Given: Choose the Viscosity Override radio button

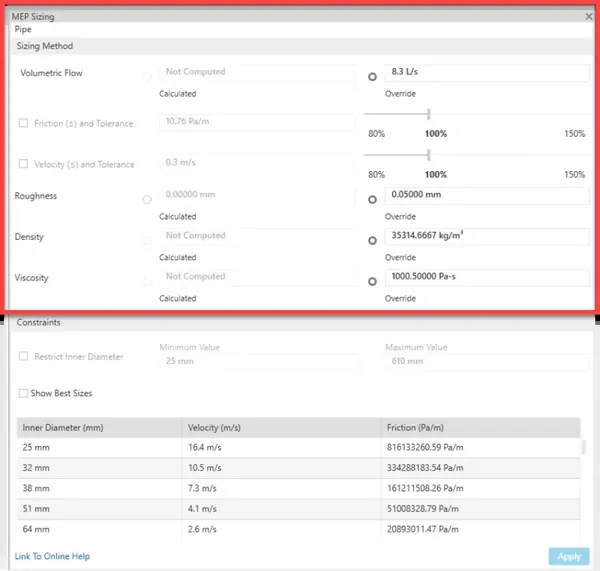Looking at the screenshot, I should pyautogui.click(x=372, y=281).
